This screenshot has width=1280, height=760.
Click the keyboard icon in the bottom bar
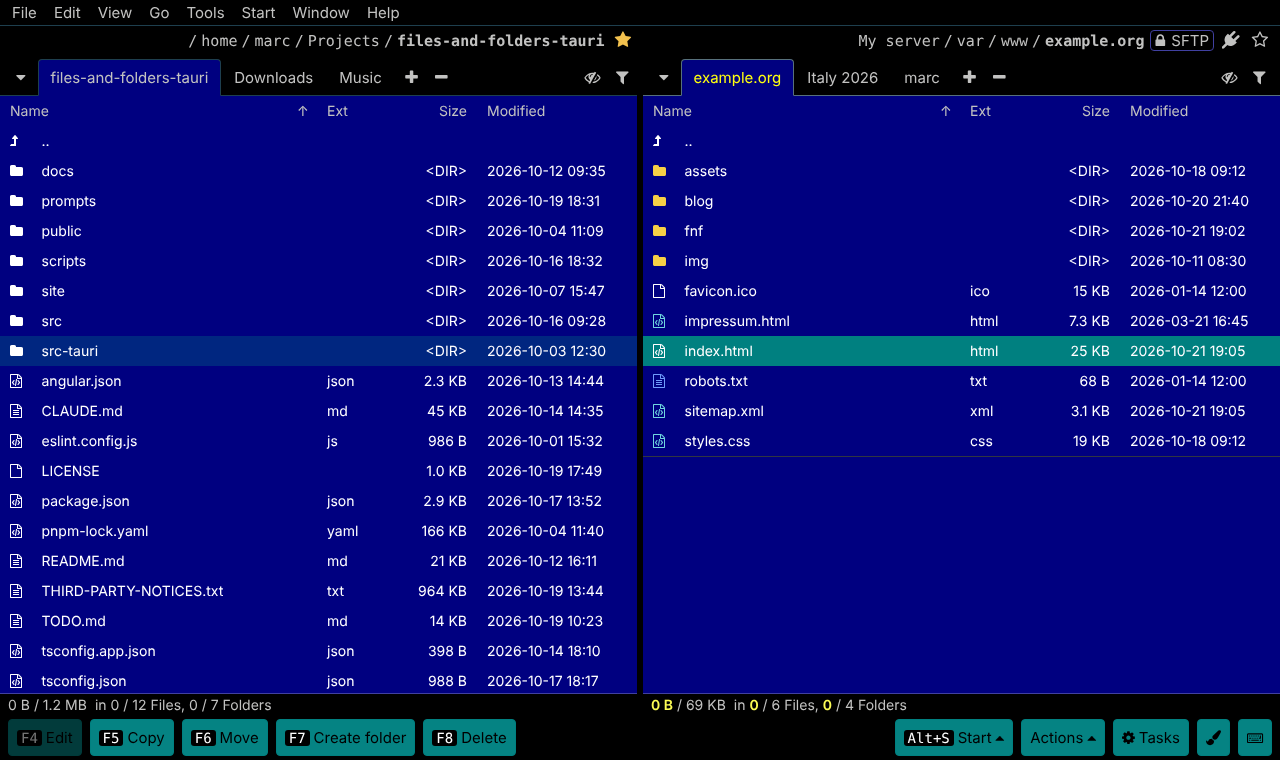tap(1255, 738)
